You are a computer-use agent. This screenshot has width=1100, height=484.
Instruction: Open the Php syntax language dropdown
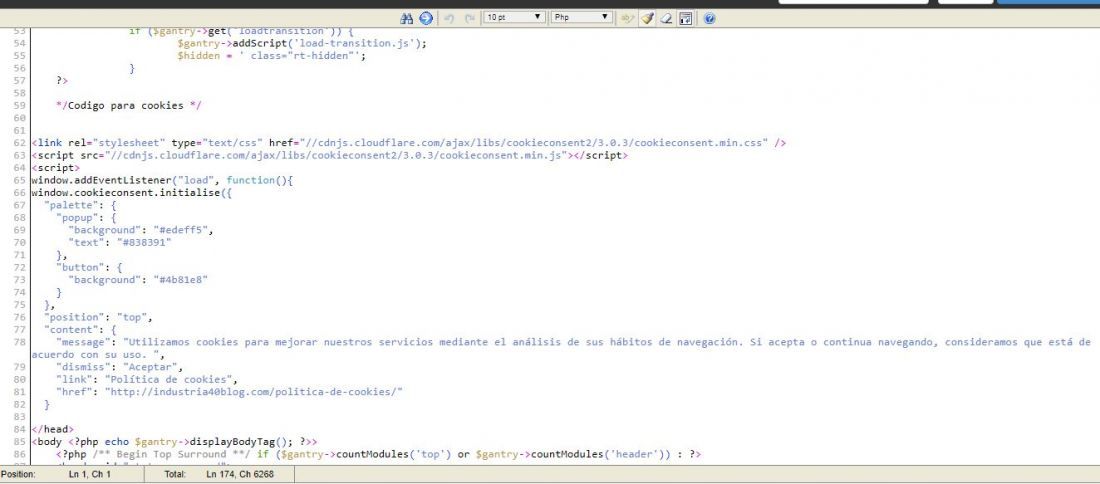click(x=582, y=18)
